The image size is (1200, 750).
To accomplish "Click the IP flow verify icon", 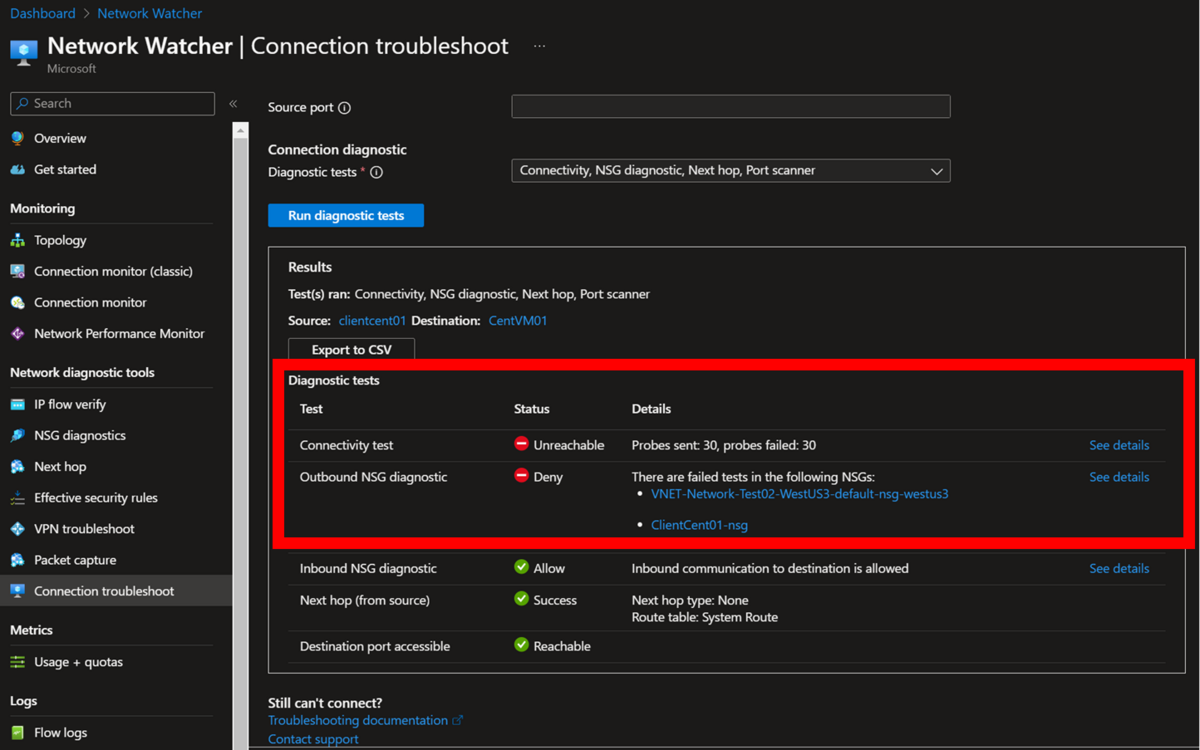I will (x=17, y=404).
